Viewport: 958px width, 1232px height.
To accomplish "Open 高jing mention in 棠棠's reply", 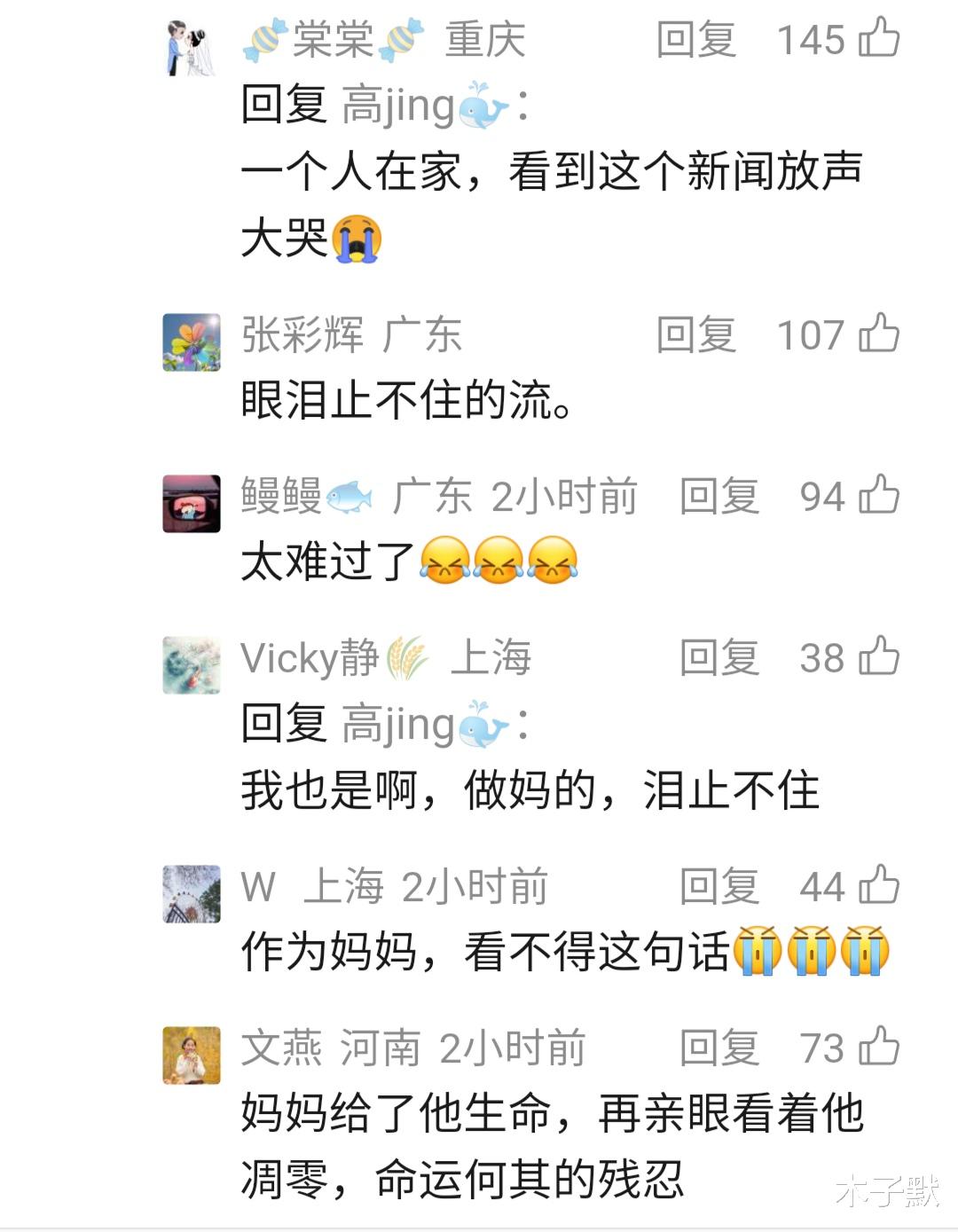I will tap(426, 106).
